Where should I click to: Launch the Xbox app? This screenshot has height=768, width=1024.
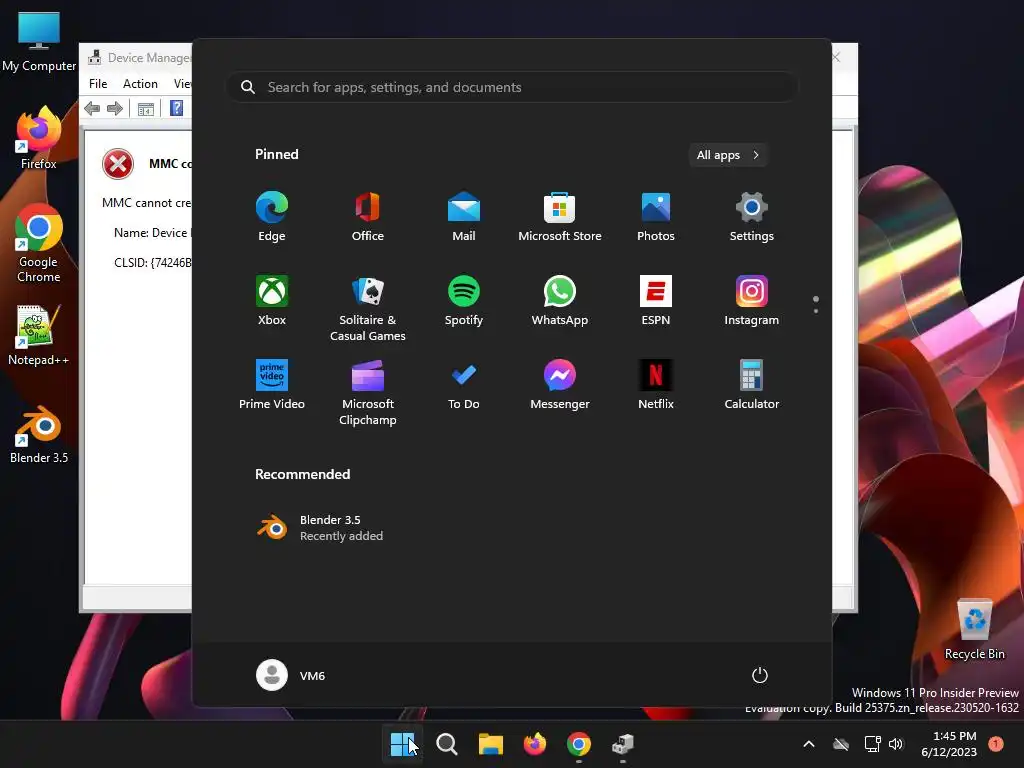272,300
